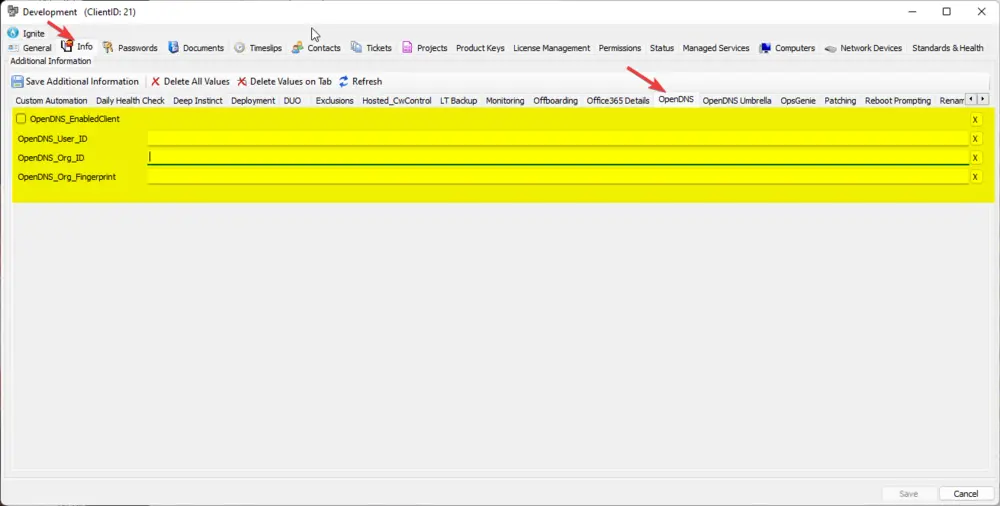The height and width of the screenshot is (506, 1000).
Task: Open the License Management tab
Action: (552, 48)
